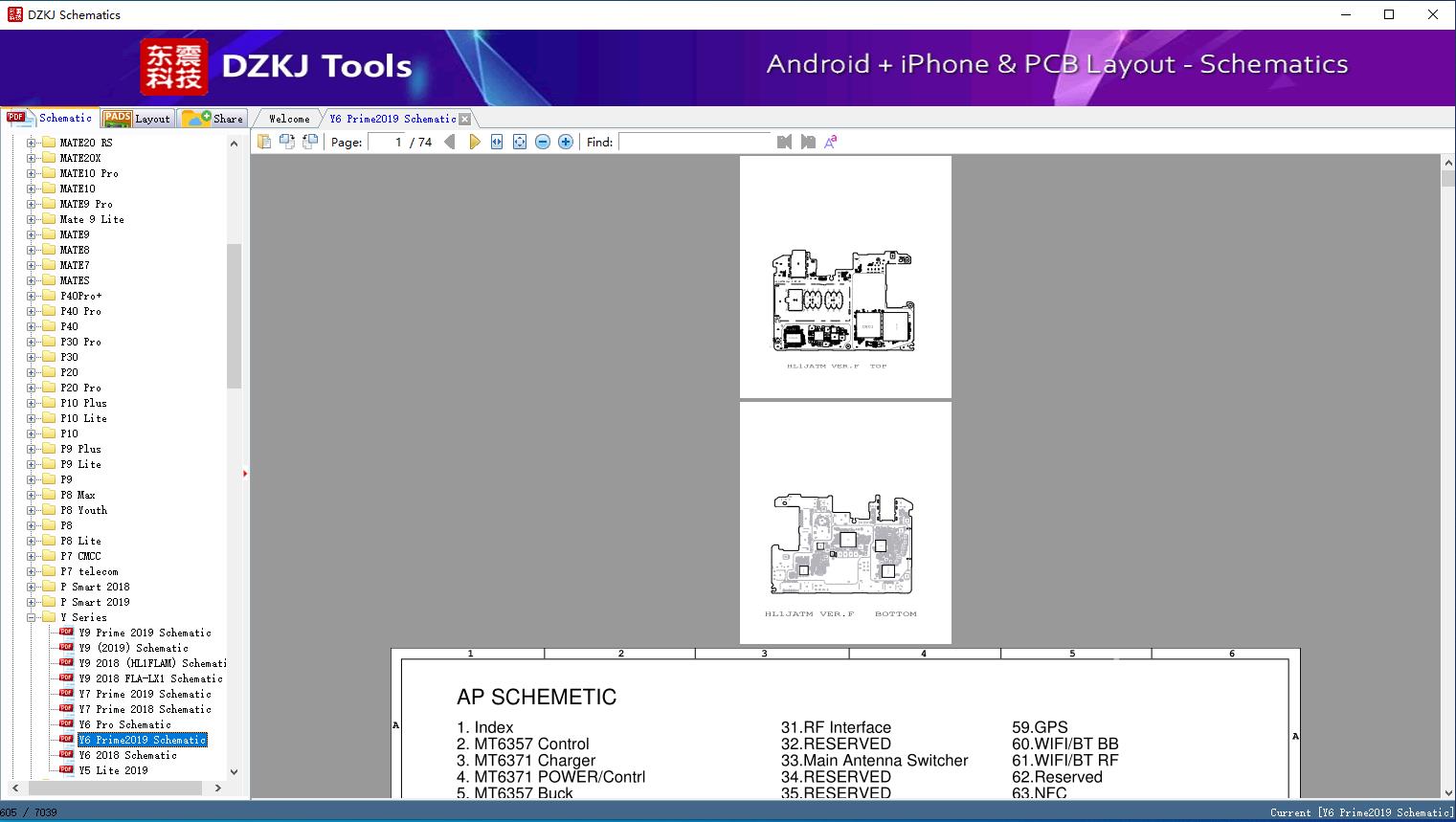Screen dimensions: 1456x822
Task: Switch to the Layout tab
Action: pos(137,119)
